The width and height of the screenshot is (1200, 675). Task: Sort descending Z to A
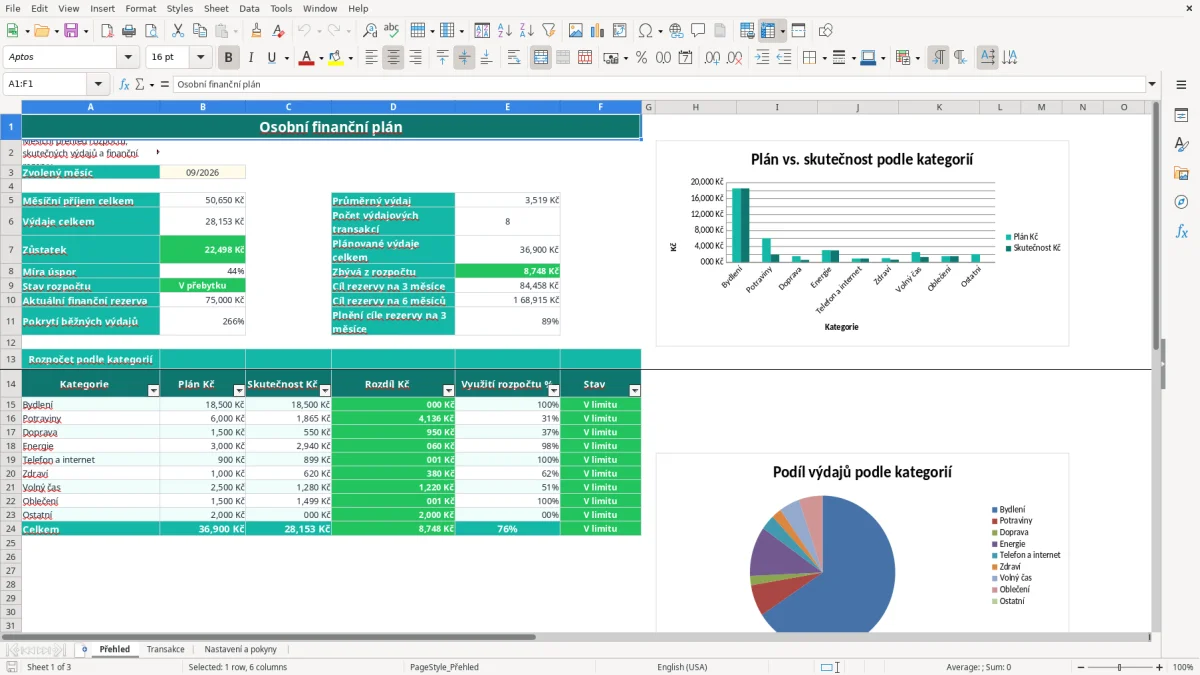pyautogui.click(x=526, y=31)
